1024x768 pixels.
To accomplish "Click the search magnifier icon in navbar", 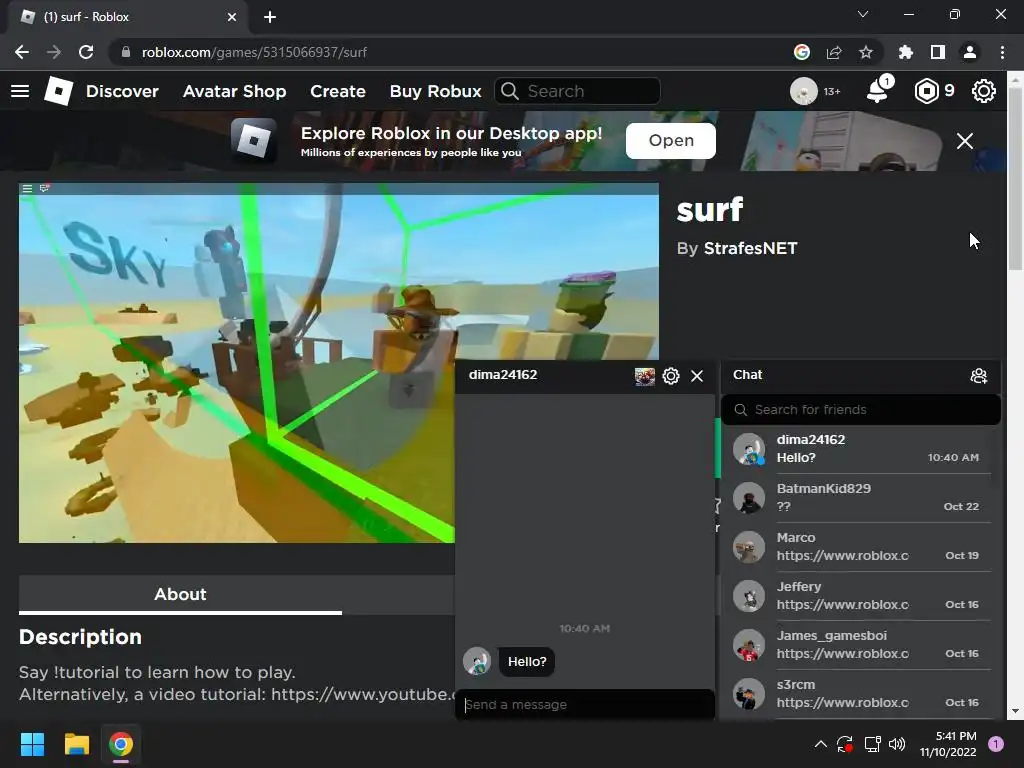I will [510, 91].
